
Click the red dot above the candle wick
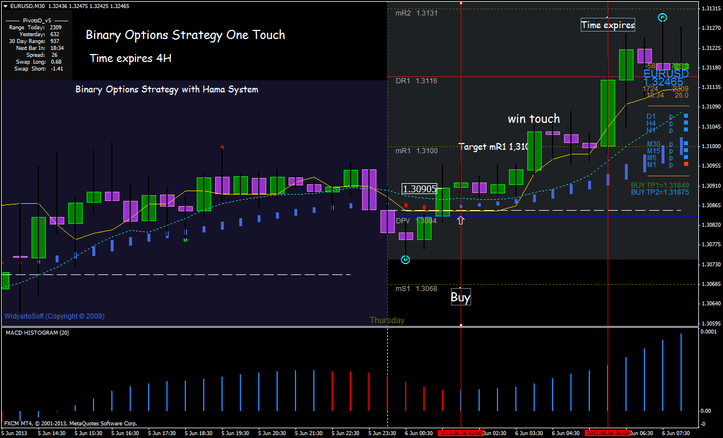(x=222, y=148)
